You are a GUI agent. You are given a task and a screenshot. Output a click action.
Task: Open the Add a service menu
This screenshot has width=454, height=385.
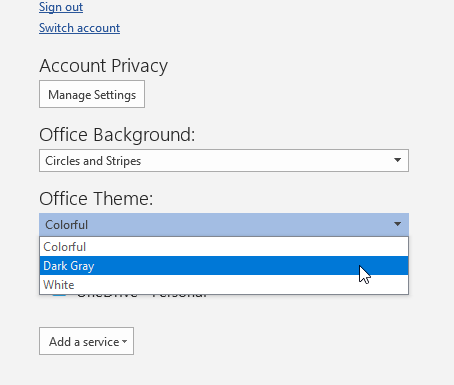(86, 341)
